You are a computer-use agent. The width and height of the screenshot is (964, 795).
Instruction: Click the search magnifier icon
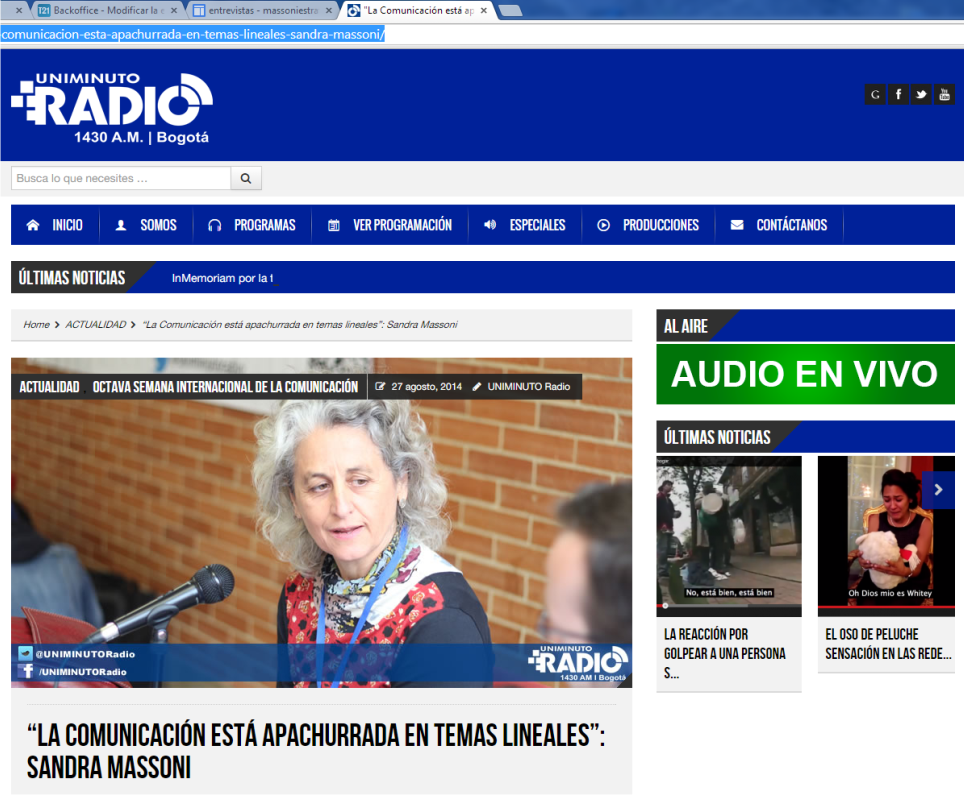(246, 177)
